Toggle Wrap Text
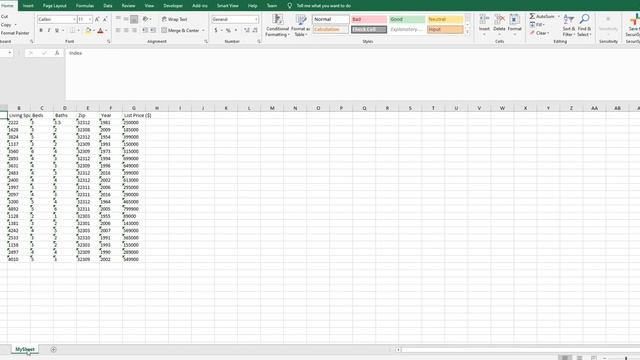The width and height of the screenshot is (640, 360). click(175, 19)
